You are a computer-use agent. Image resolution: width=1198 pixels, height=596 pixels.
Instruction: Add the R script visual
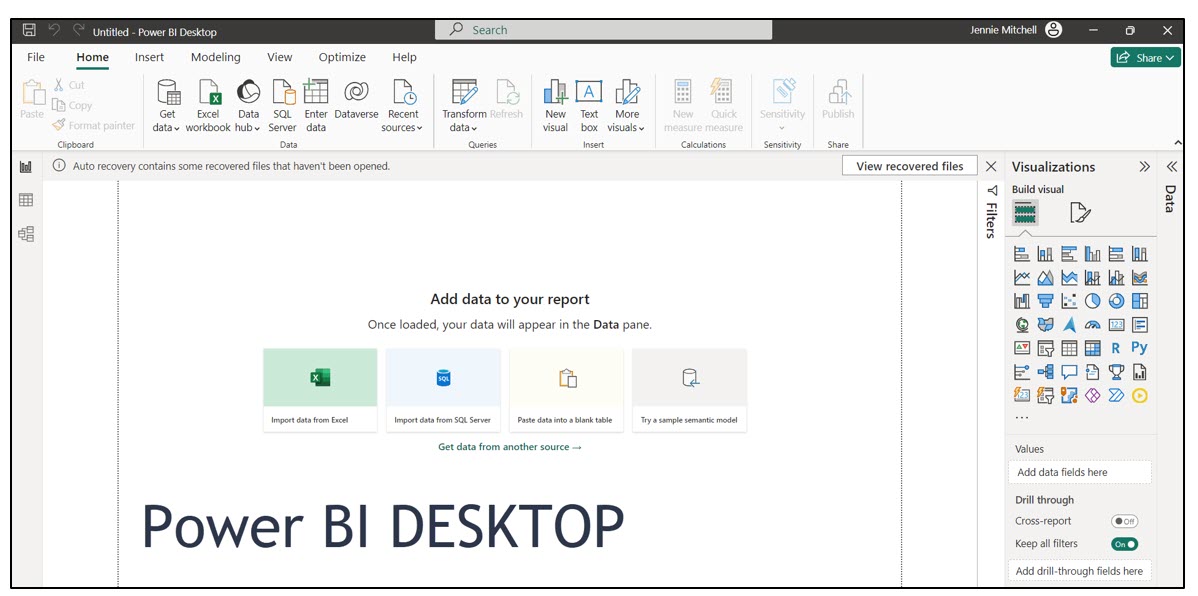(1116, 348)
